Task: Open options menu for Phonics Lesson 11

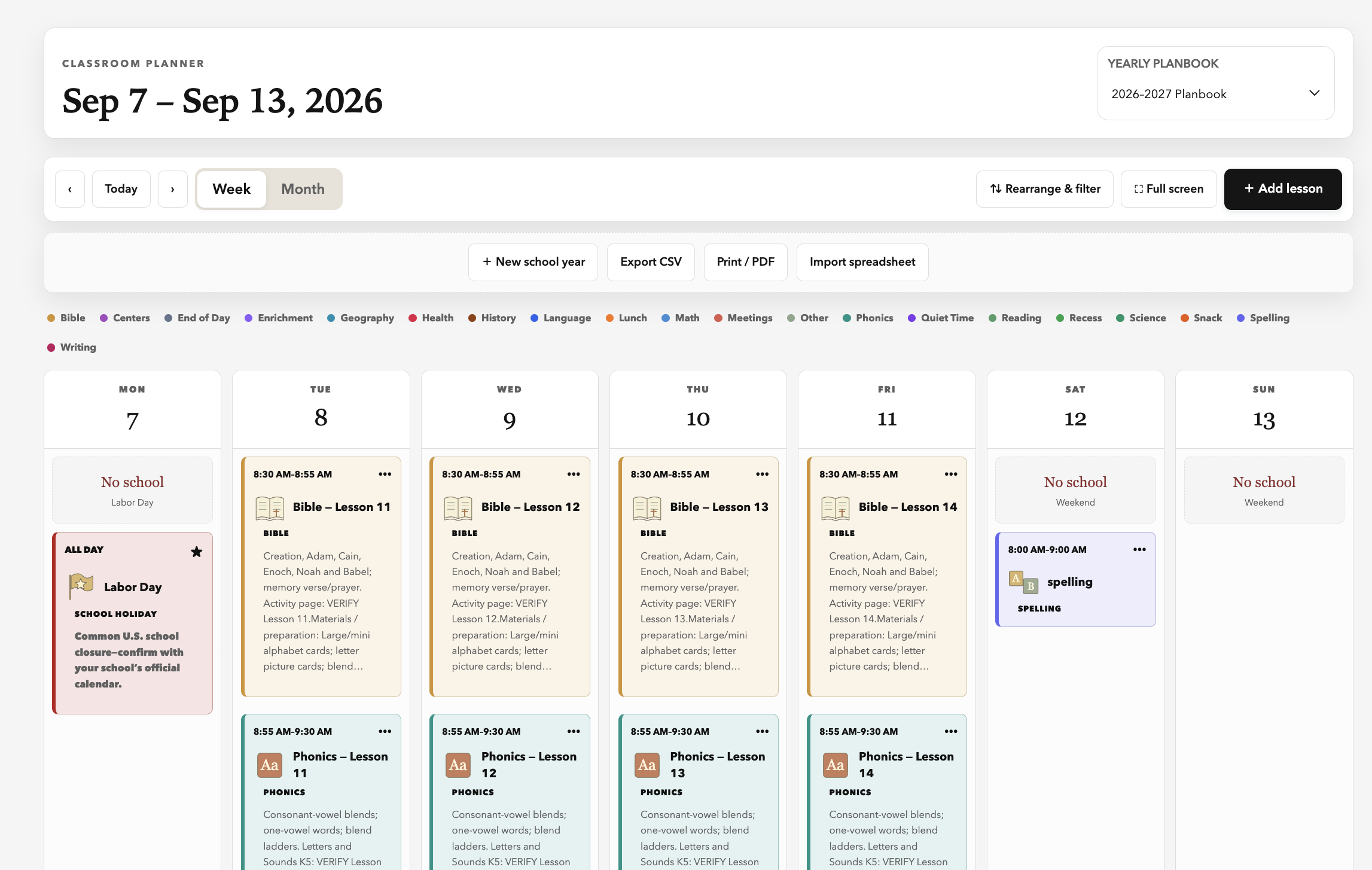Action: pyautogui.click(x=385, y=731)
